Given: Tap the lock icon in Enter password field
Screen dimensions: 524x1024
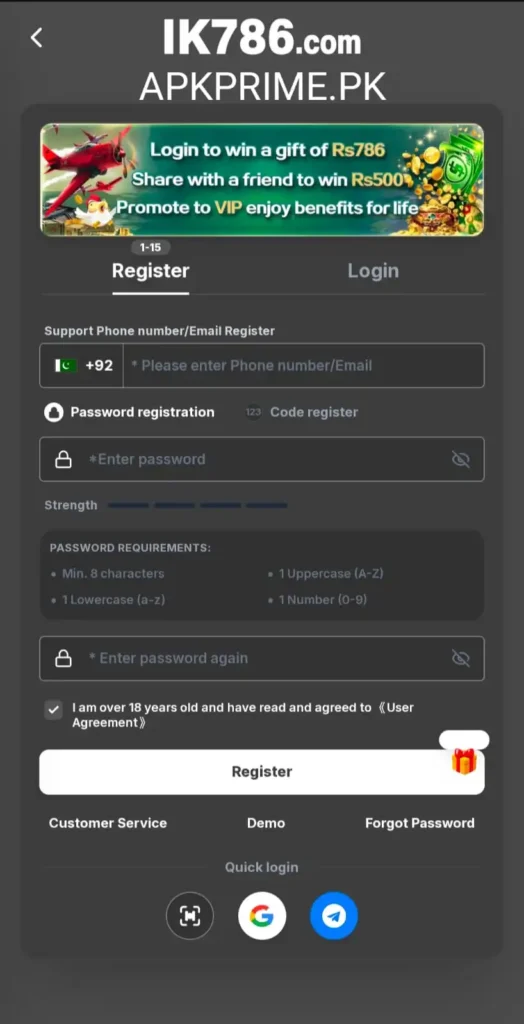Looking at the screenshot, I should pos(63,460).
